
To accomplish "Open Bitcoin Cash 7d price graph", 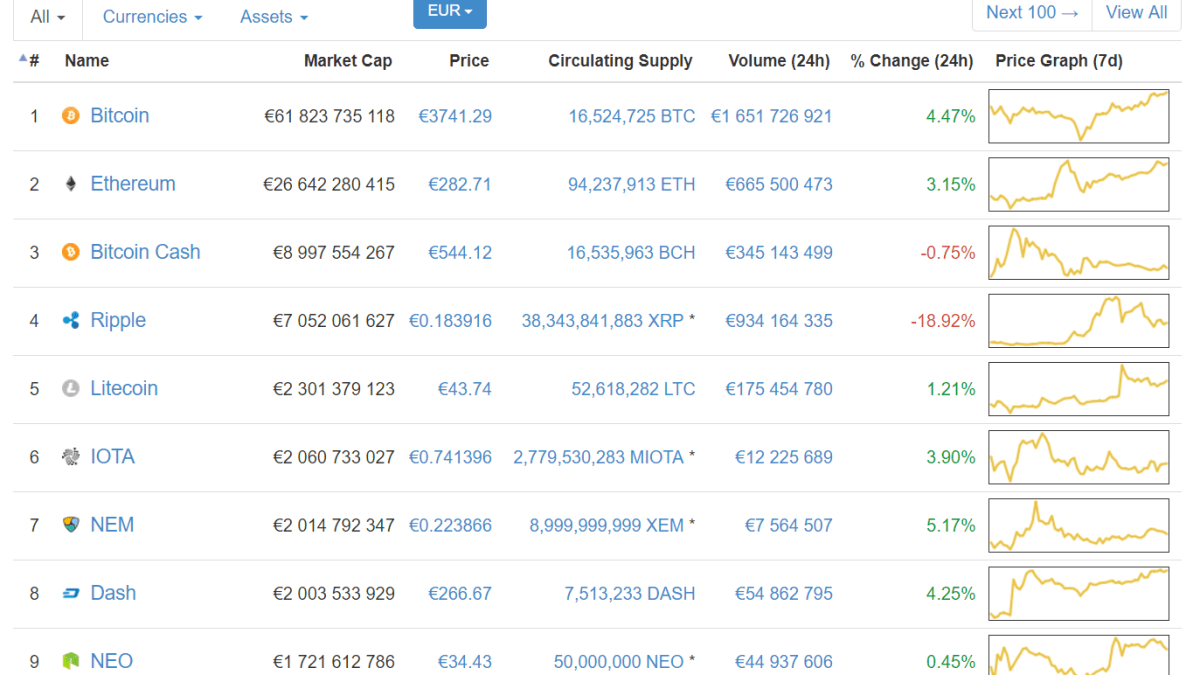I will pos(1079,252).
